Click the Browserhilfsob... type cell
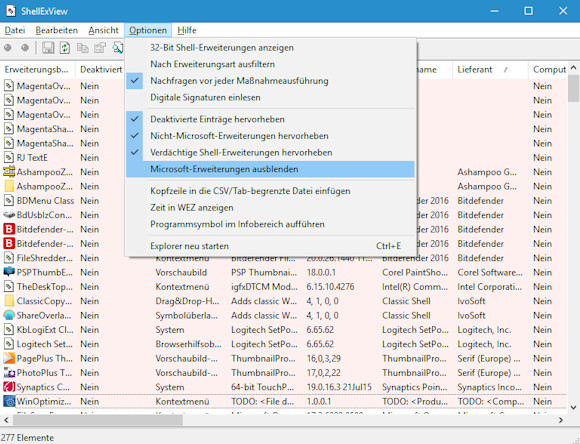Viewport: 580px width, 444px height. tap(189, 344)
